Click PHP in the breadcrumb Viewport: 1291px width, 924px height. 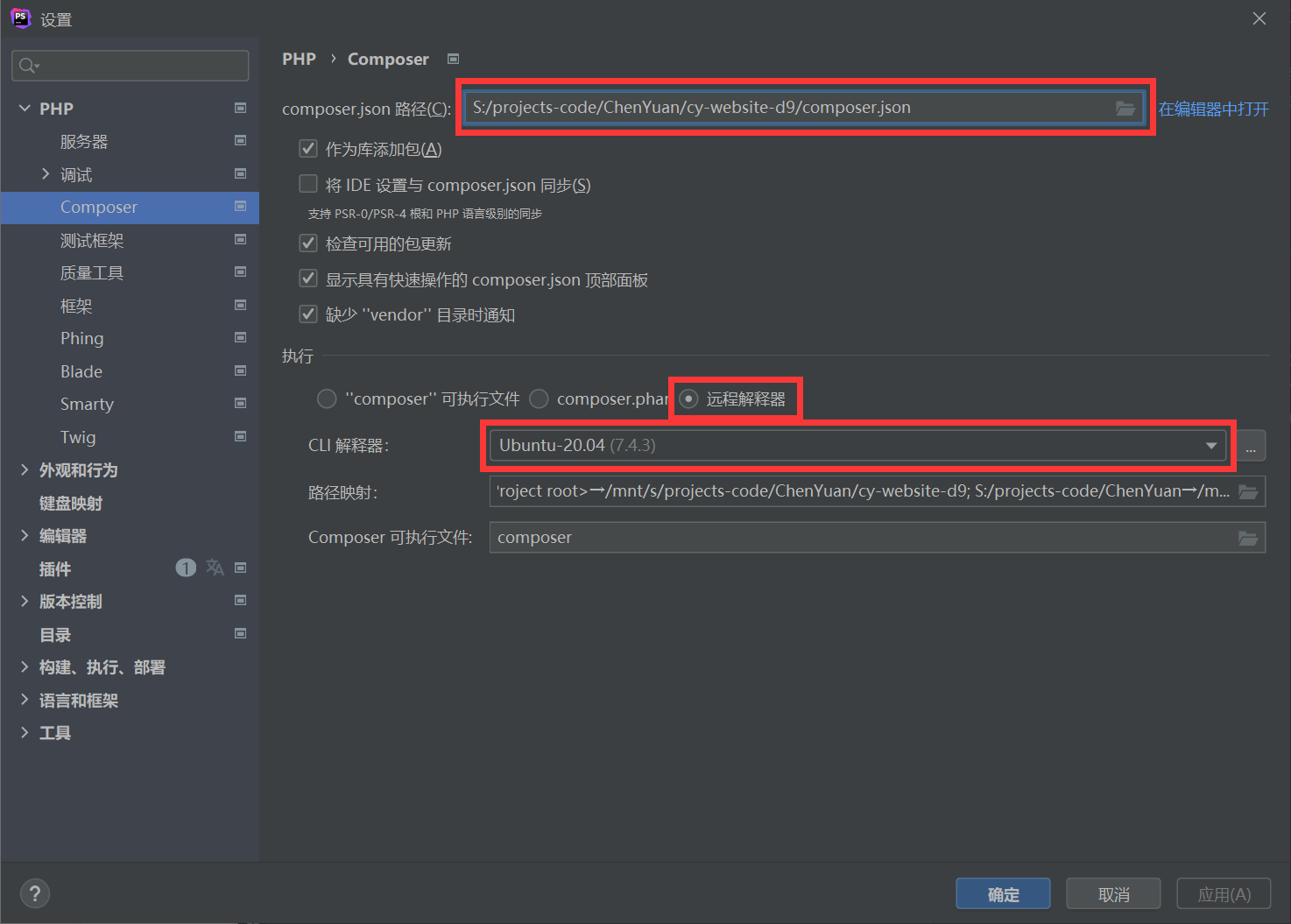[x=299, y=59]
